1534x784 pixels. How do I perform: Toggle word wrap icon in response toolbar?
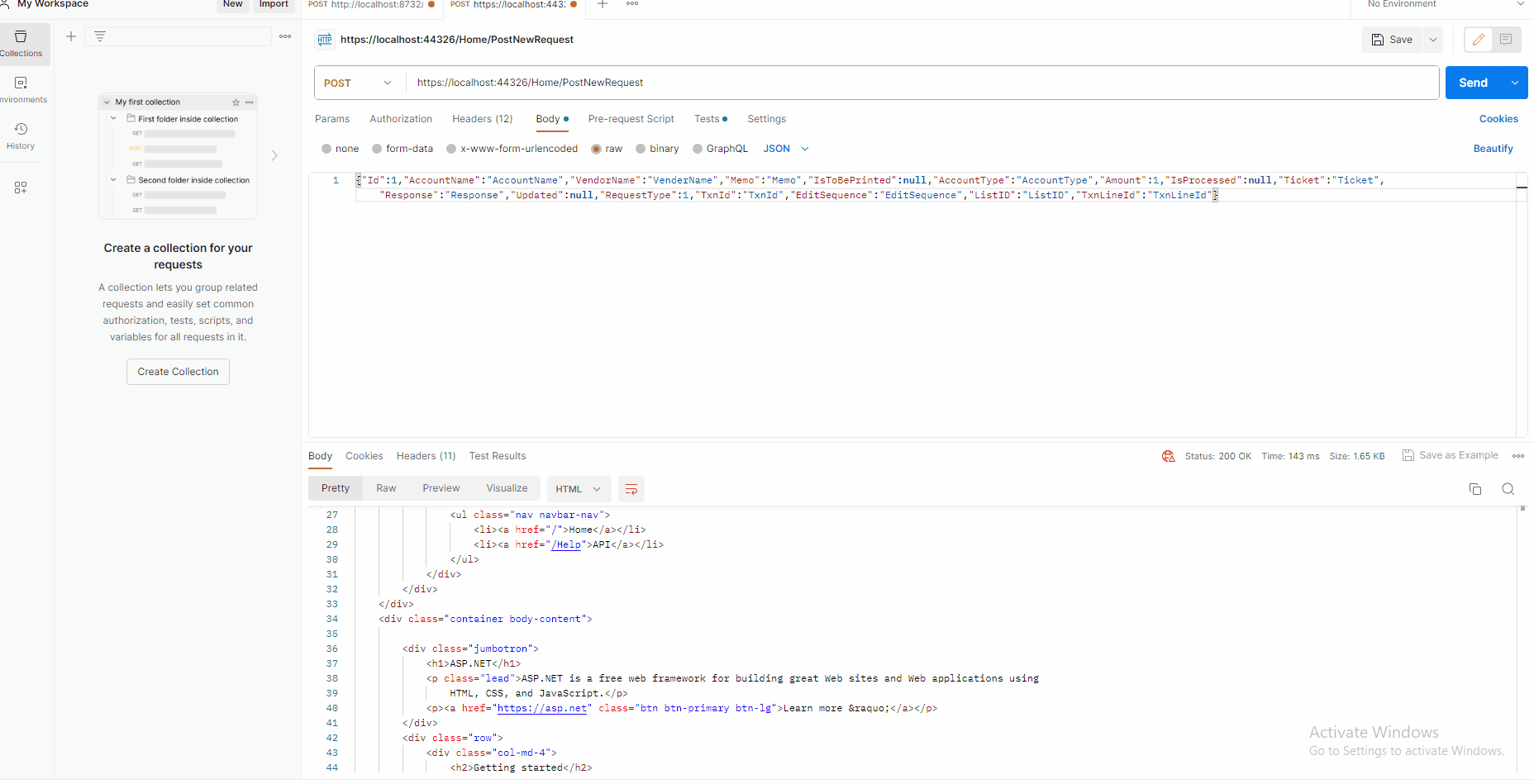point(631,489)
